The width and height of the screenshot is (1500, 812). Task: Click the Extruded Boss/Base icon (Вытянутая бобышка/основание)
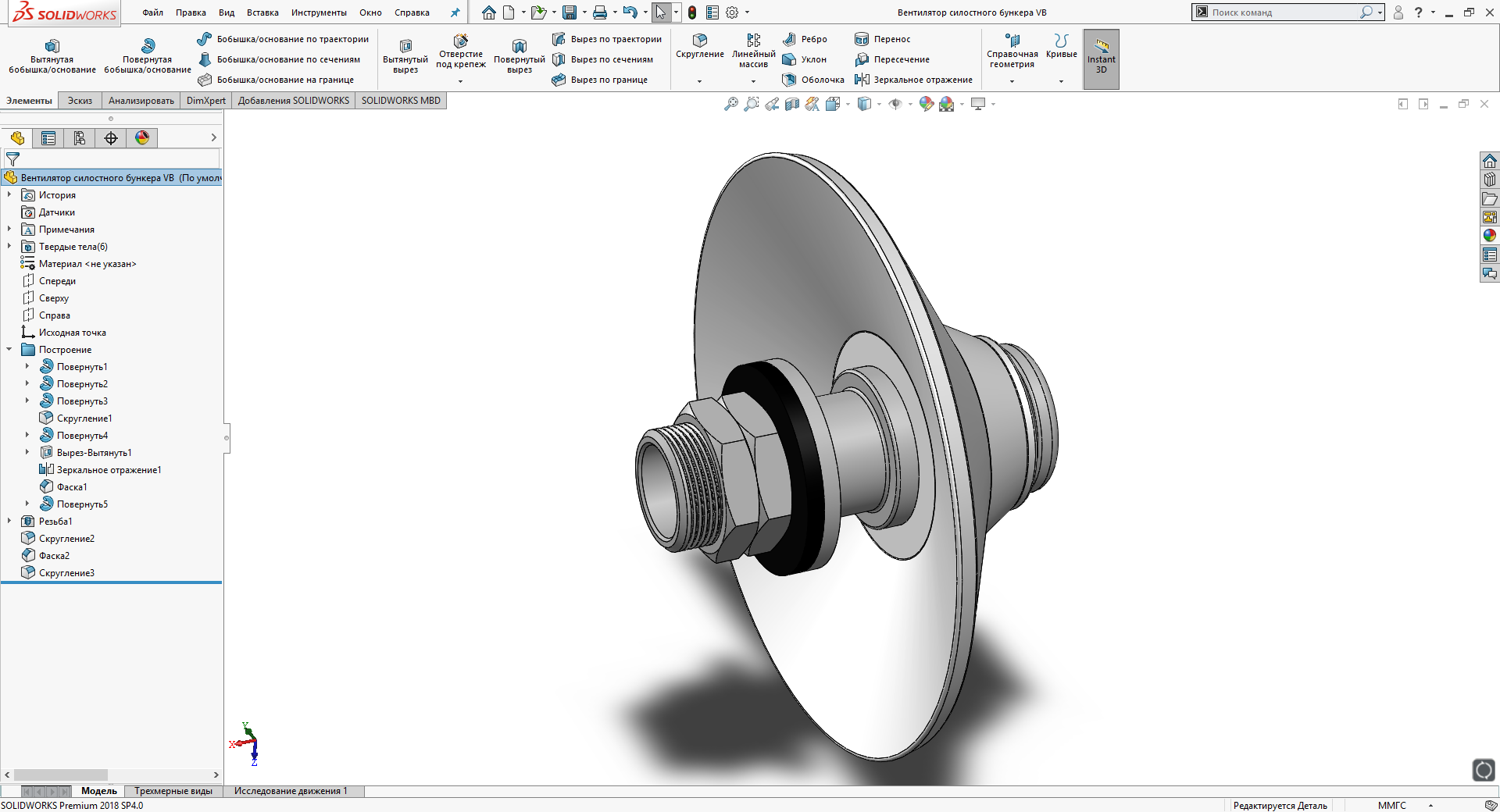52,47
